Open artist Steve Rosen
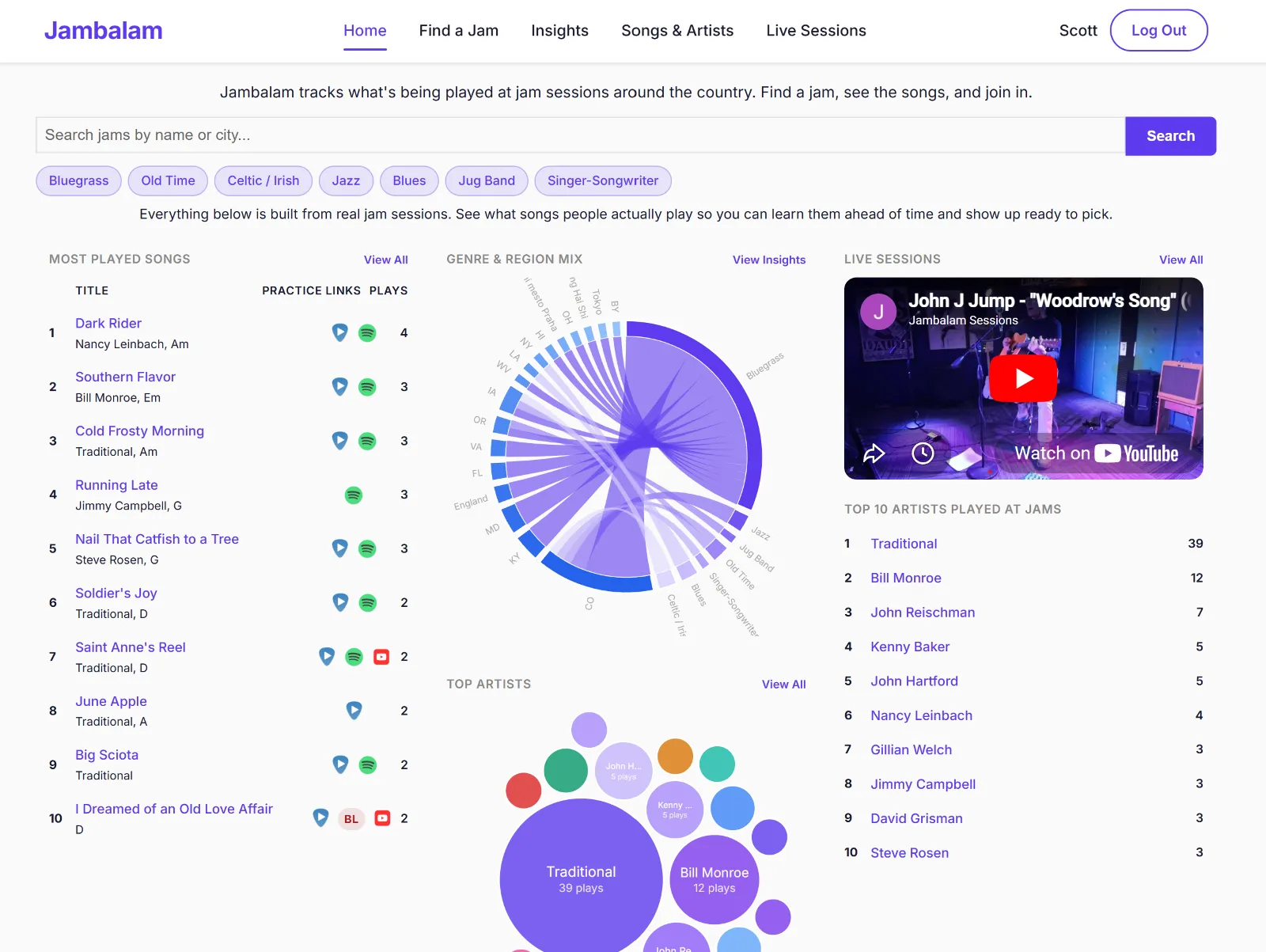 [x=909, y=852]
